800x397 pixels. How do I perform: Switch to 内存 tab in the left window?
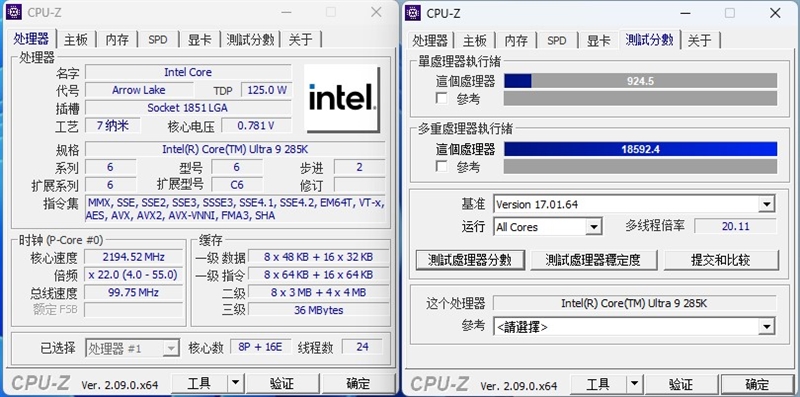click(x=117, y=40)
